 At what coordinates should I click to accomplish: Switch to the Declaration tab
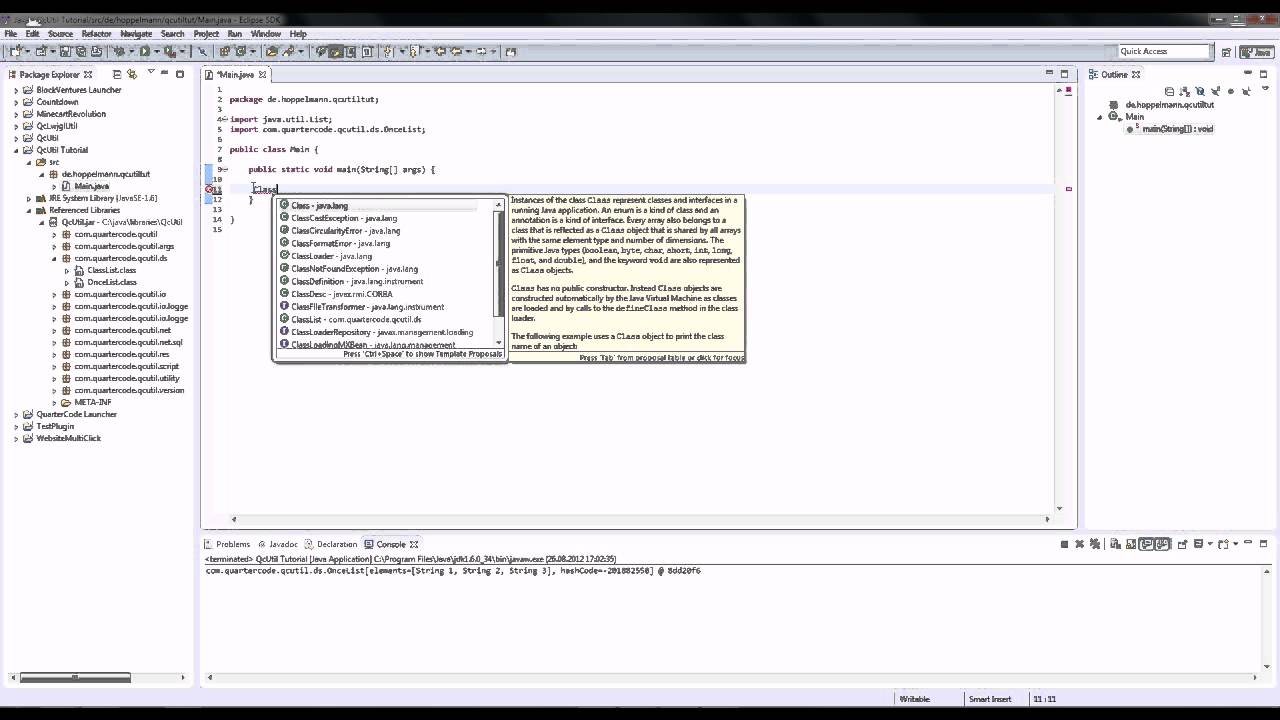(x=331, y=544)
